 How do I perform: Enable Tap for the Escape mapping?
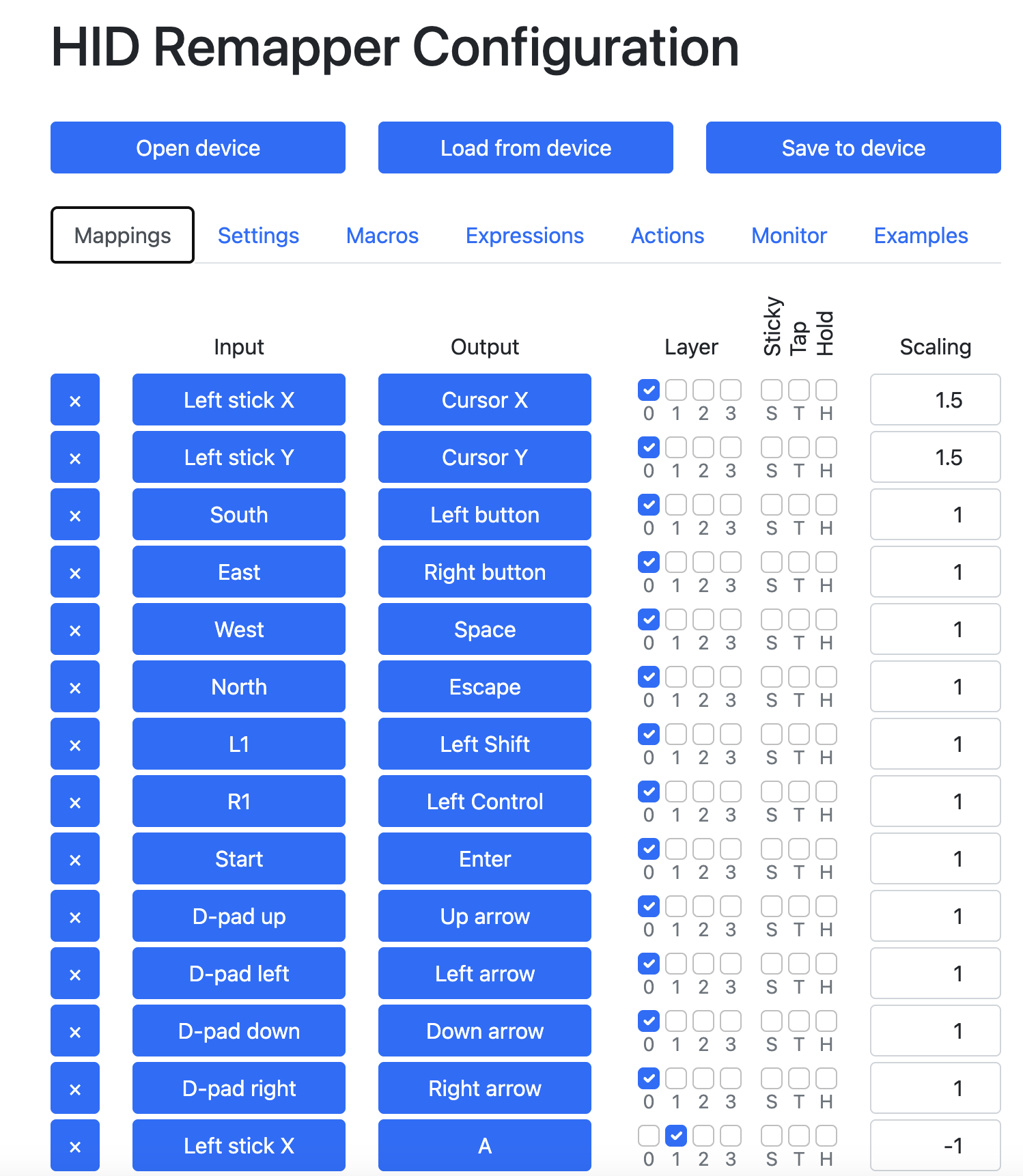(x=799, y=677)
